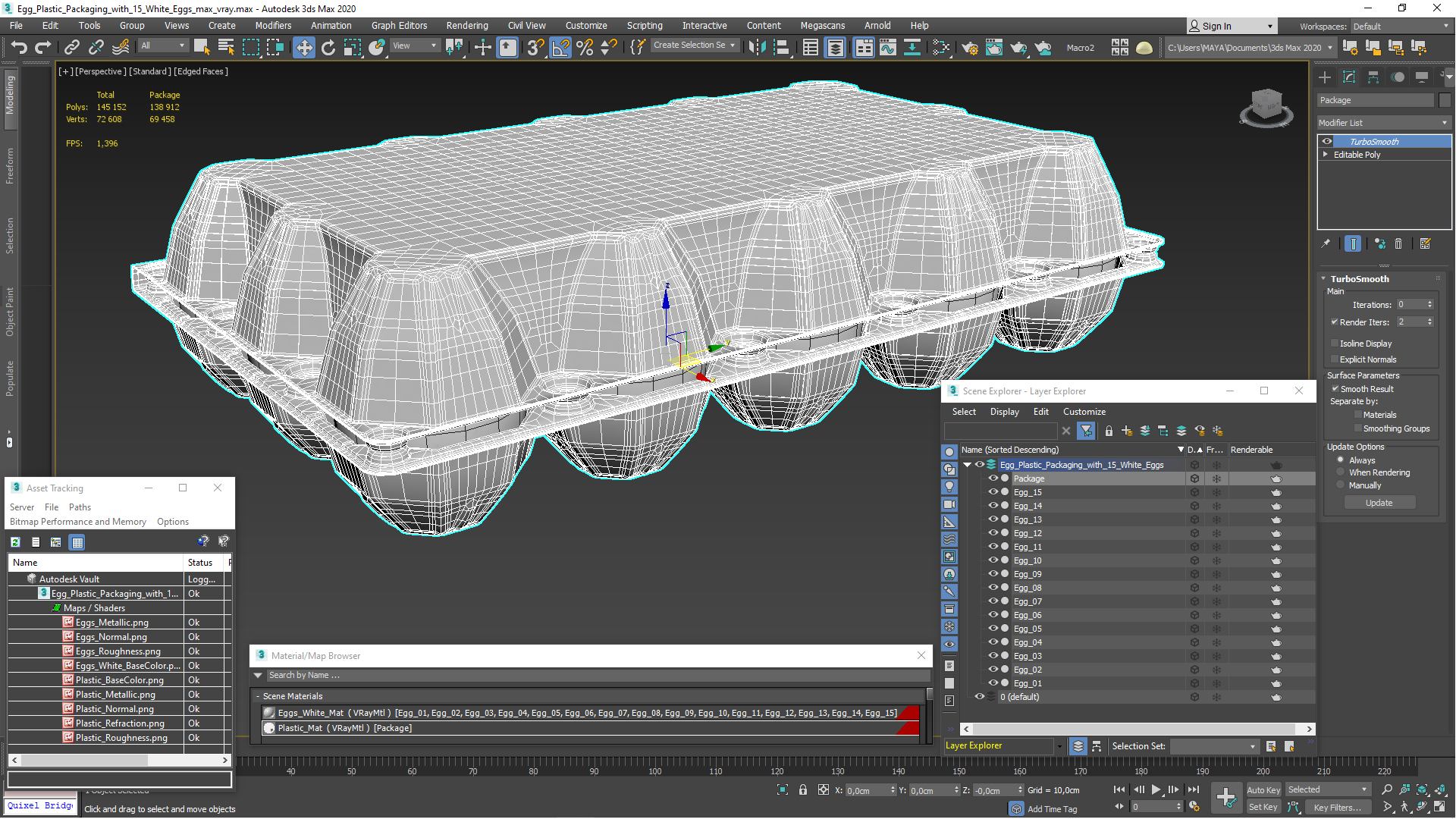
Task: Activate the Select and Move tool
Action: (x=303, y=48)
